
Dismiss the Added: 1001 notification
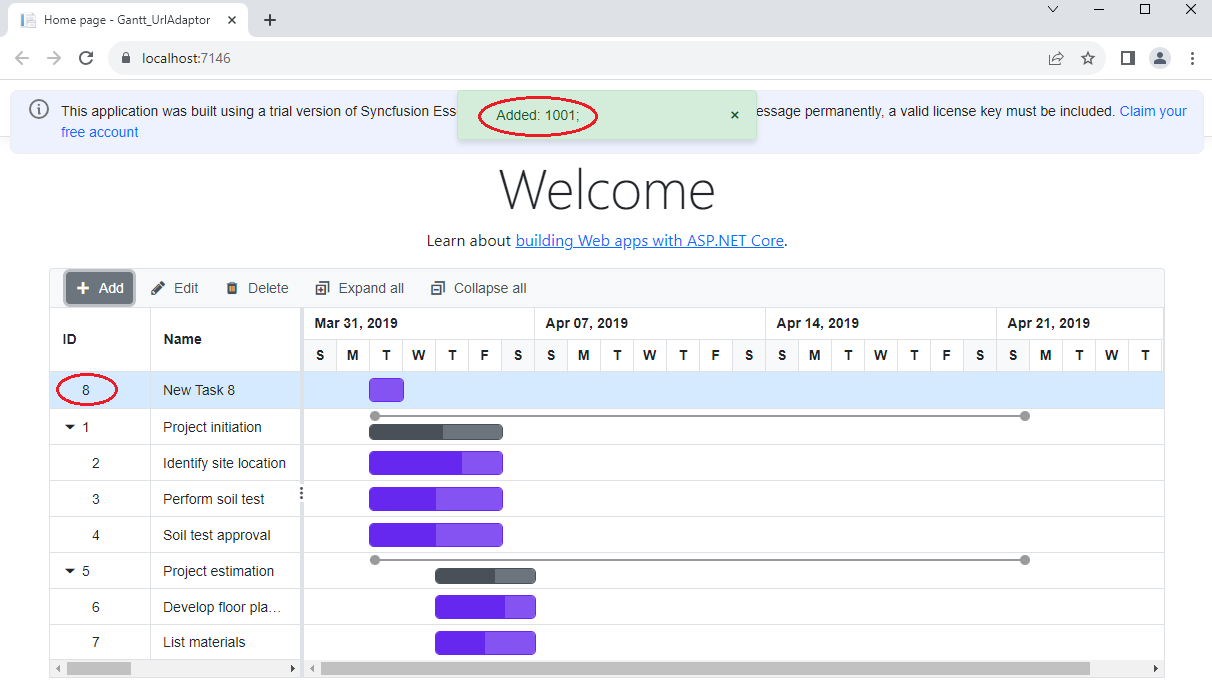[735, 115]
